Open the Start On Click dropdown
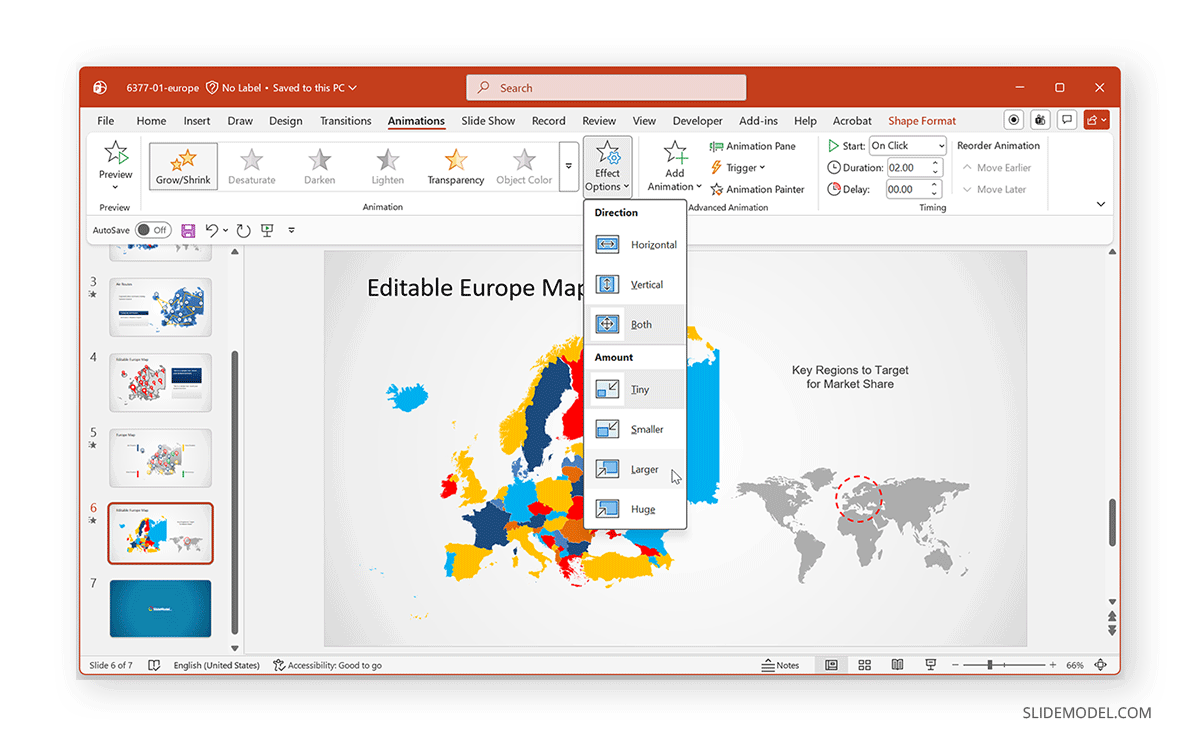Viewport: 1200px width, 743px height. (907, 146)
